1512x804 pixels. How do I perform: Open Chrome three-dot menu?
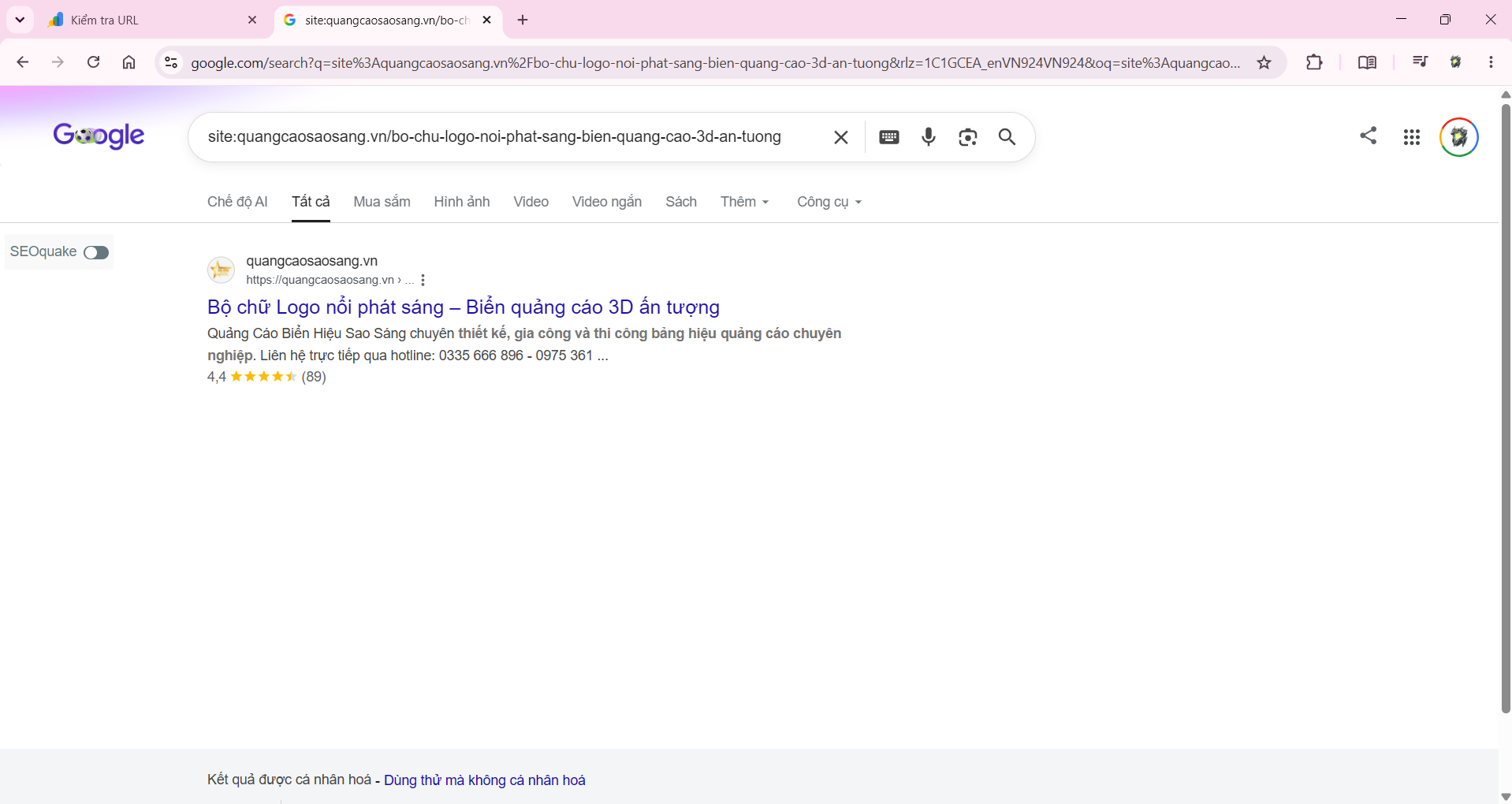1491,61
